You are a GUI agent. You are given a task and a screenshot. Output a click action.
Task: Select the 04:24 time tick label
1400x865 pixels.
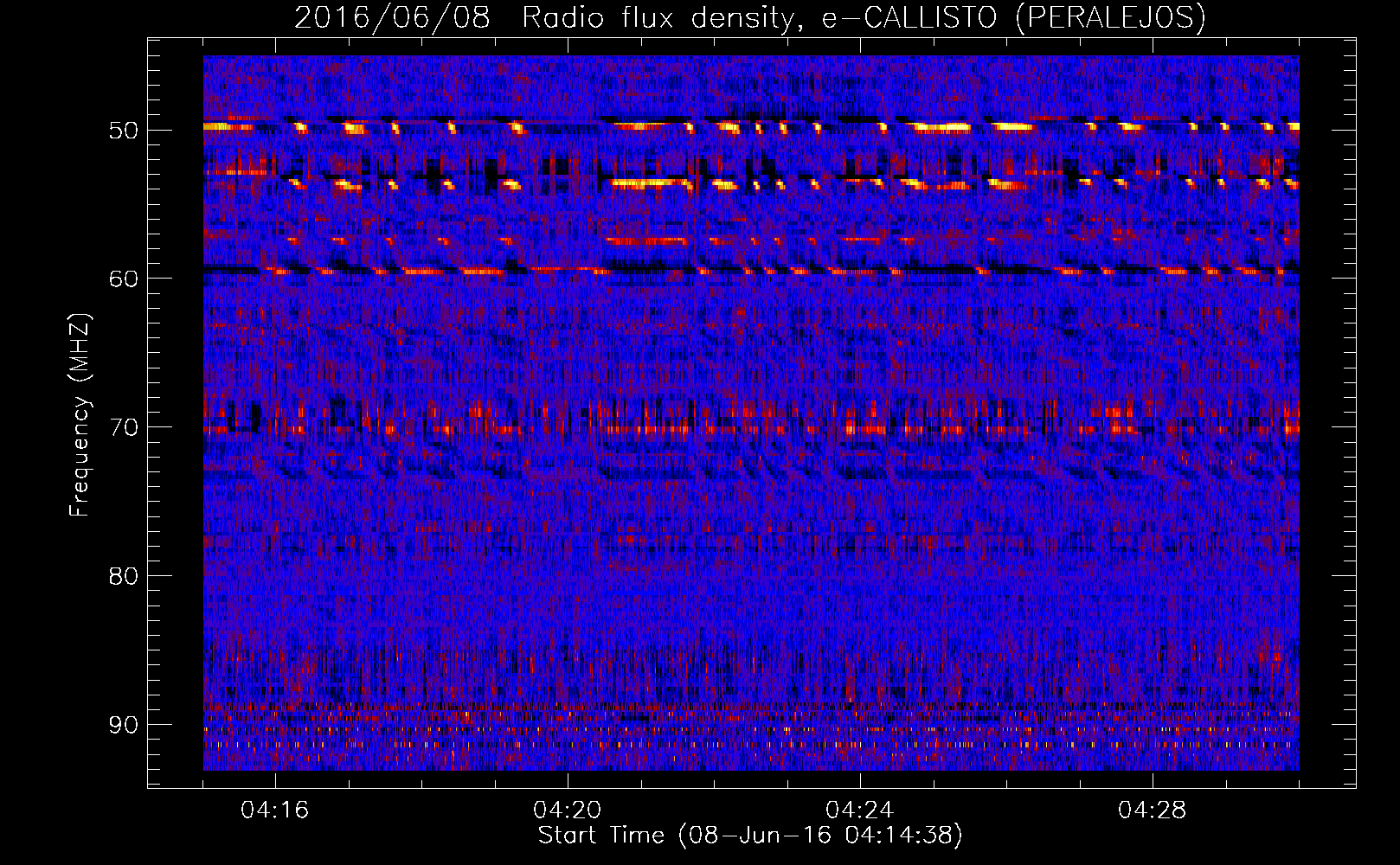tap(860, 811)
